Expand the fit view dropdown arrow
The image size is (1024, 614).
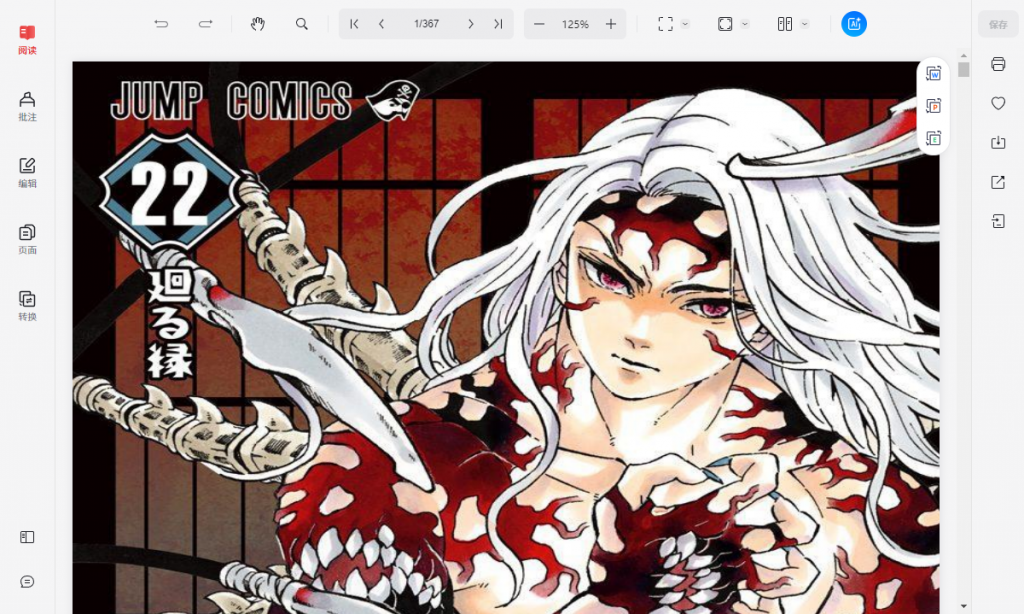[x=744, y=24]
